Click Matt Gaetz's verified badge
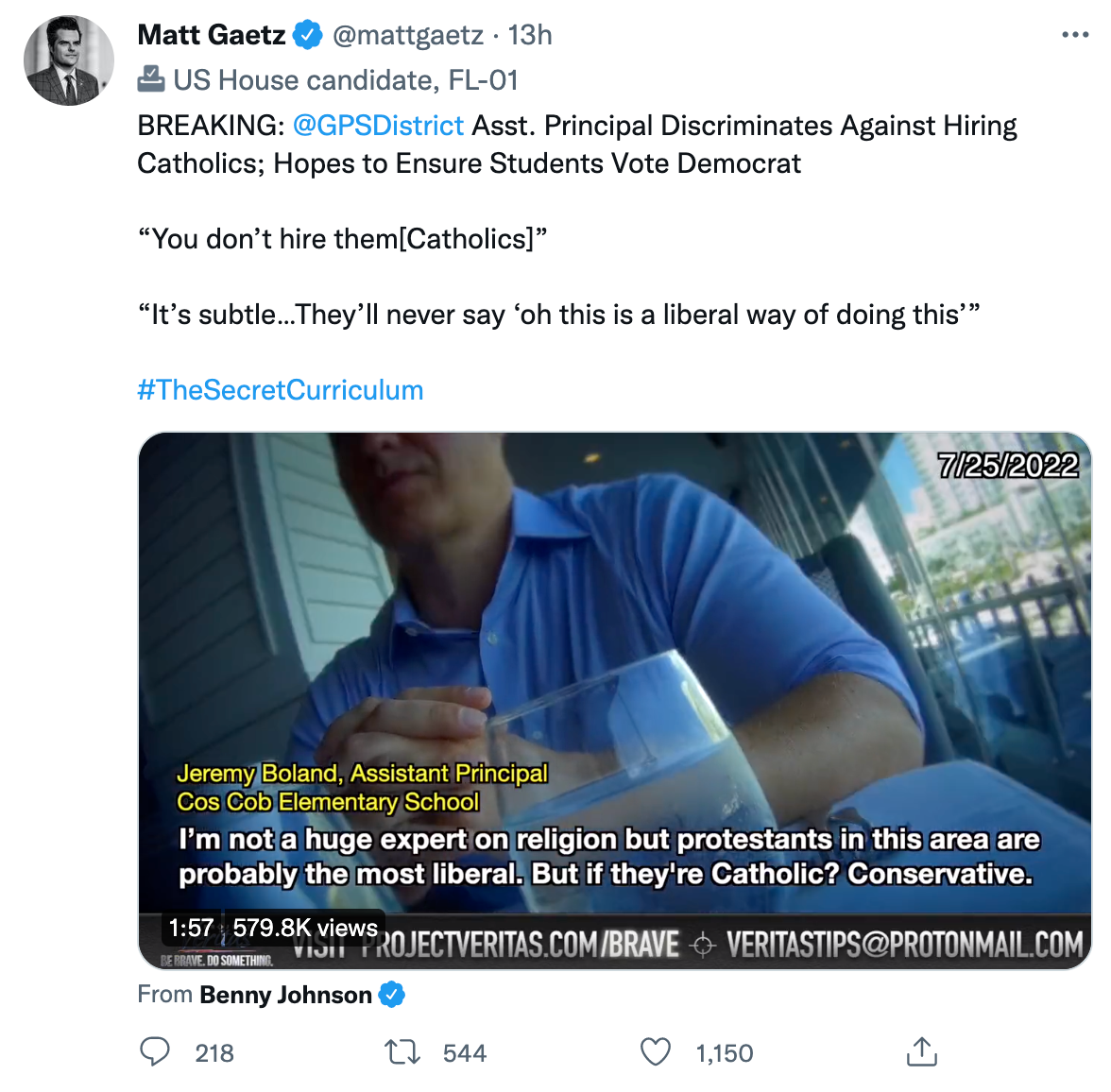 coord(307,35)
